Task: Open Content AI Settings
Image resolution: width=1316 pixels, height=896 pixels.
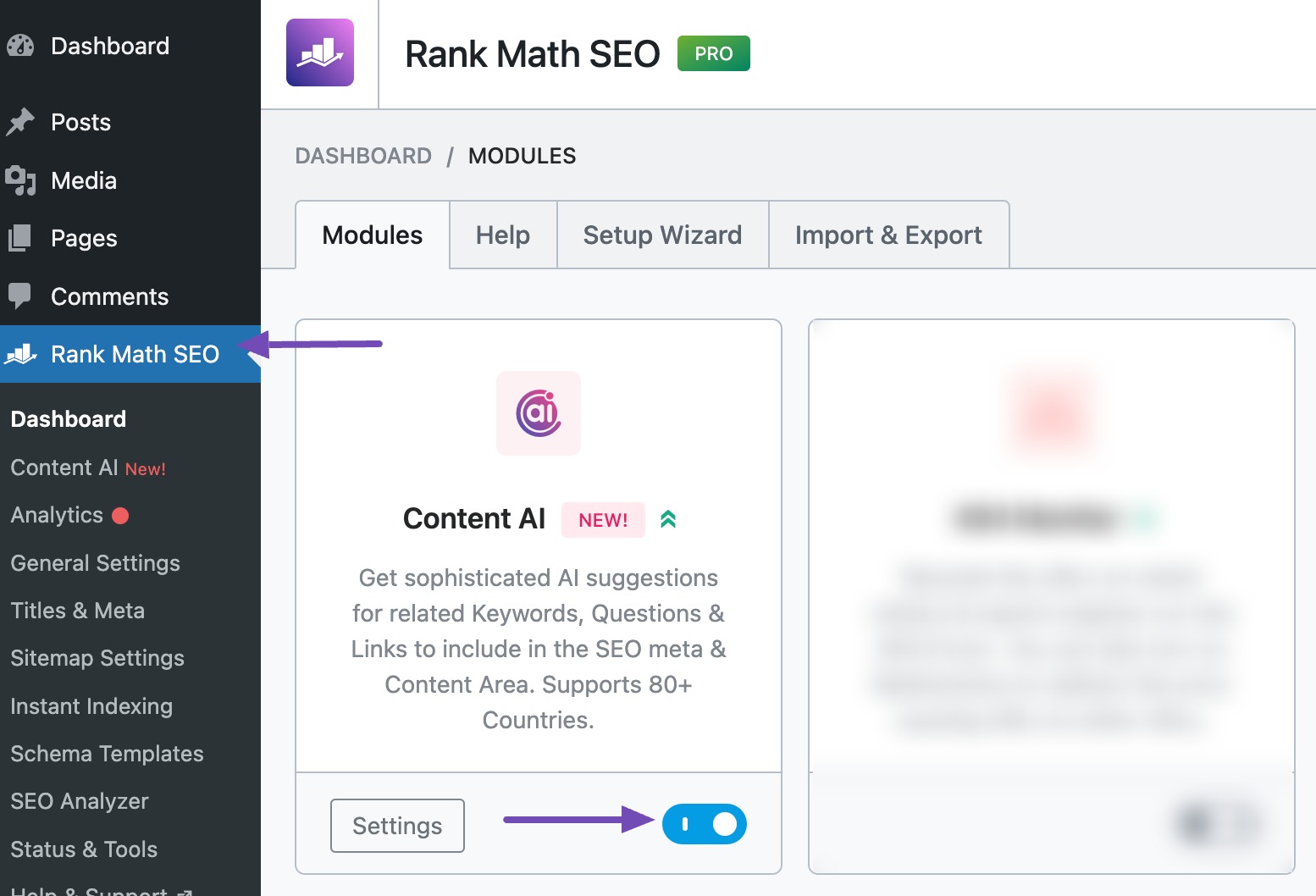Action: coord(396,825)
